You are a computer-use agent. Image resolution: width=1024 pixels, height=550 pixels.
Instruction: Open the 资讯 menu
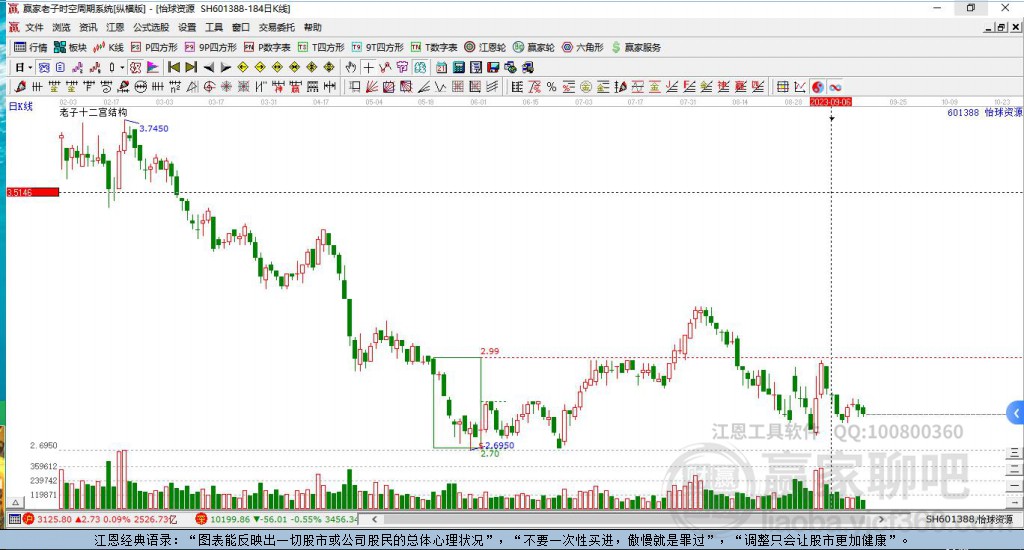tap(88, 27)
